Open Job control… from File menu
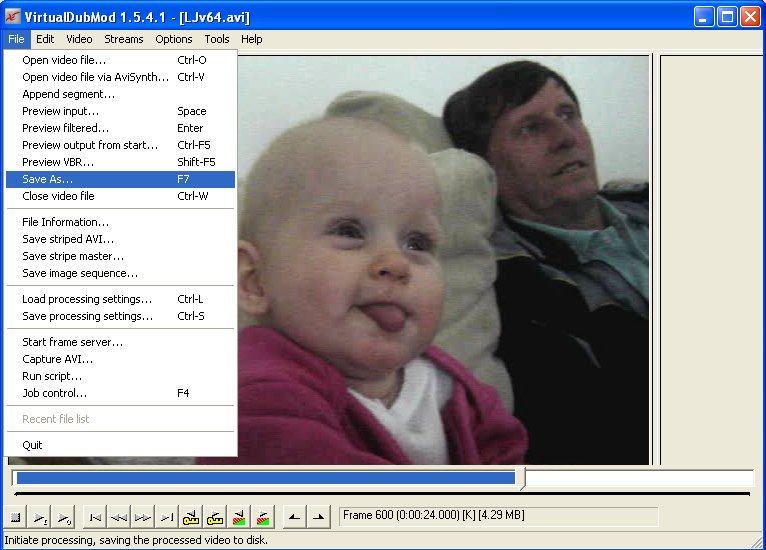766x550 pixels. point(120,393)
